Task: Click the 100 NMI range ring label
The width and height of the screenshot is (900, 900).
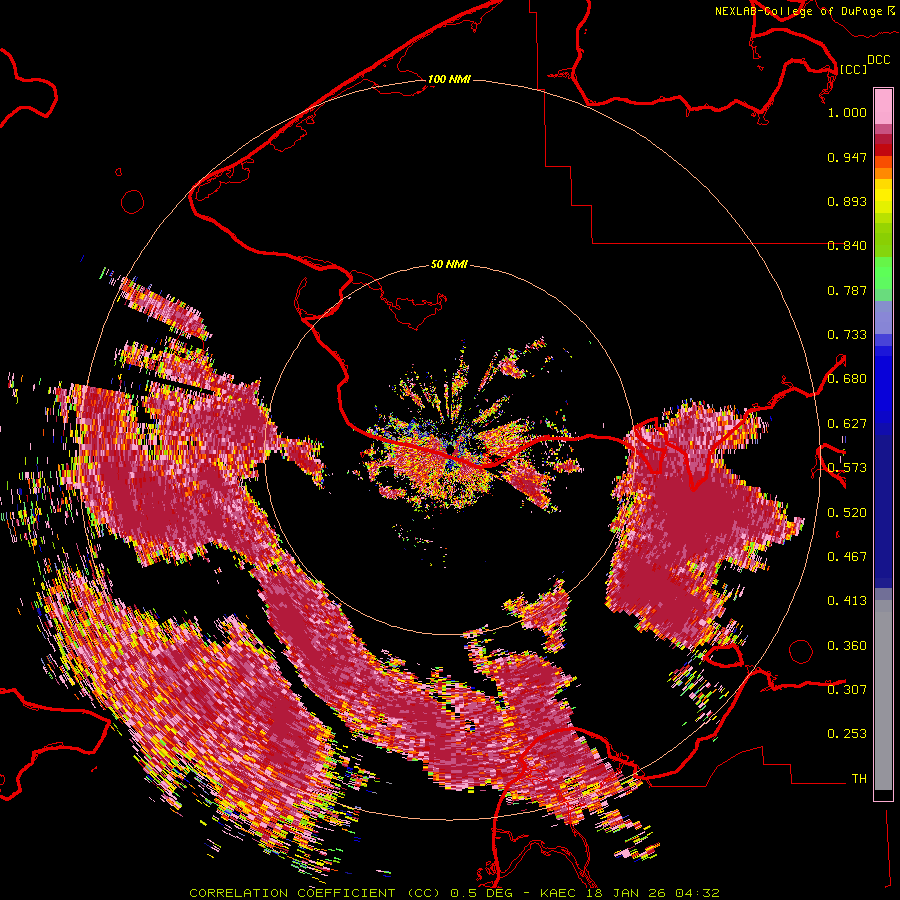Action: pyautogui.click(x=449, y=79)
